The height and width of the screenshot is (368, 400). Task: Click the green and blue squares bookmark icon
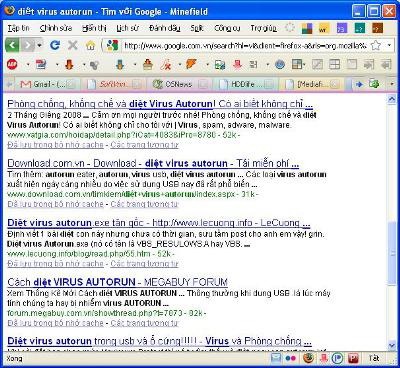pyautogui.click(x=307, y=29)
